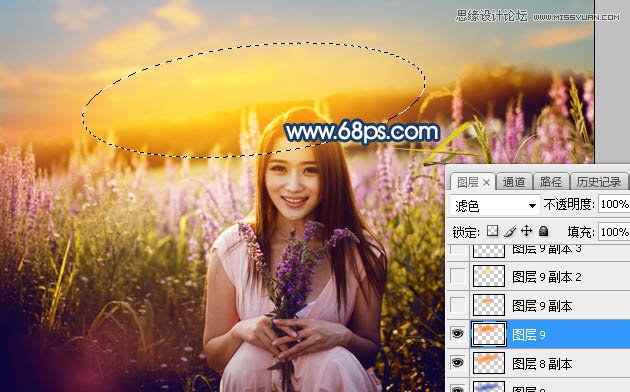Show layer 图层 9 副本 2 visibility box
Screen dimensions: 630x392
458,276
